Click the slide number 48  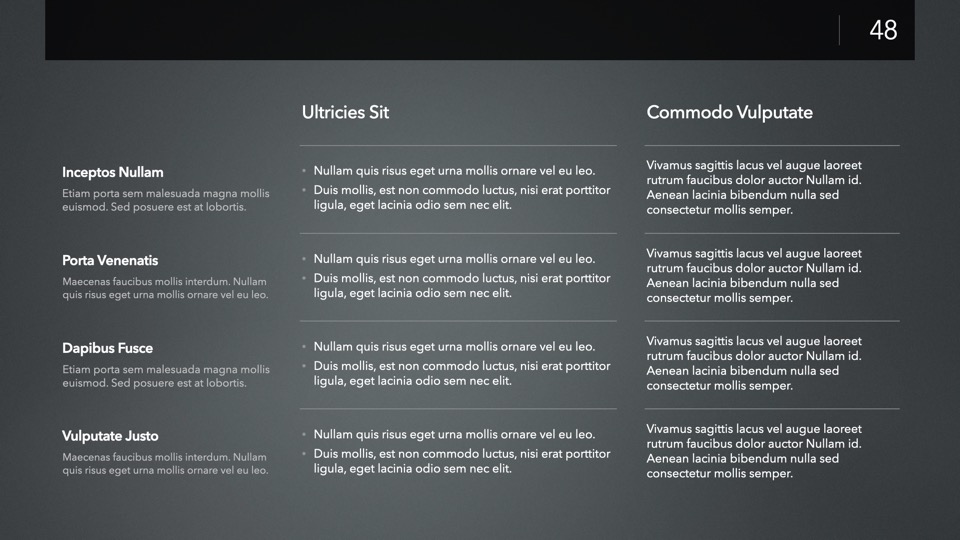pyautogui.click(x=883, y=30)
